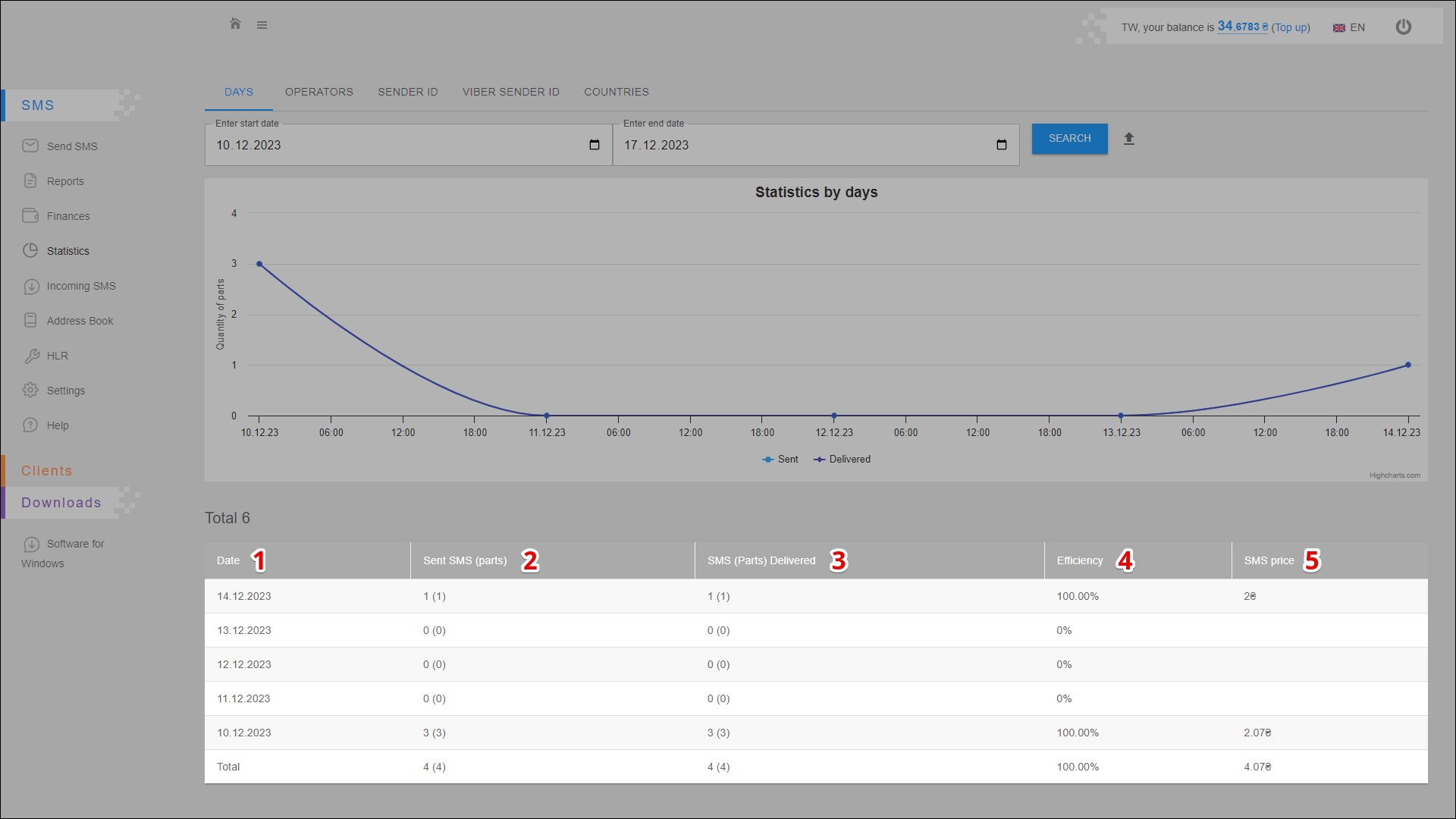This screenshot has height=819, width=1456.
Task: Open Send SMS from the sidebar
Action: click(x=71, y=146)
